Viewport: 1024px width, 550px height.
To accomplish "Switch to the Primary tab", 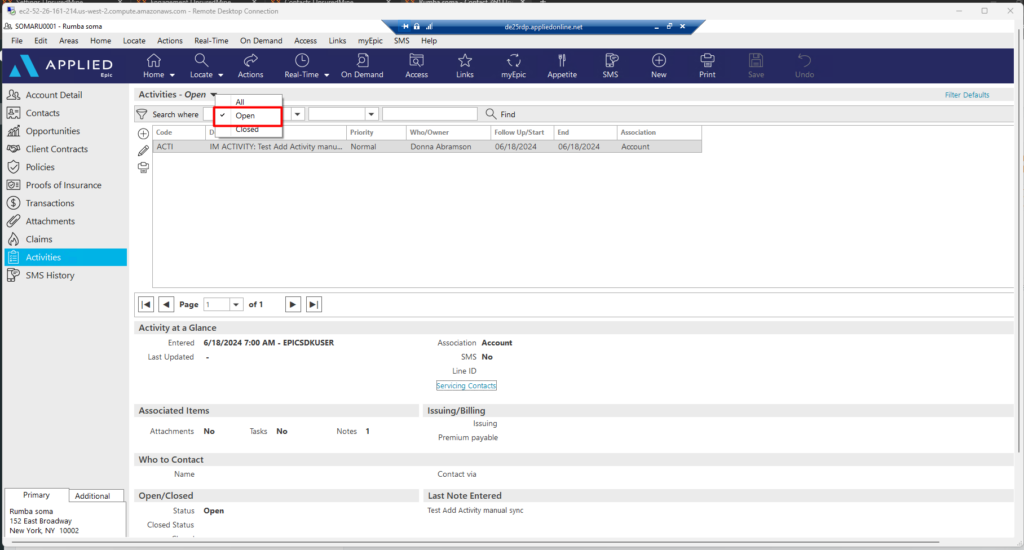I will (x=37, y=495).
